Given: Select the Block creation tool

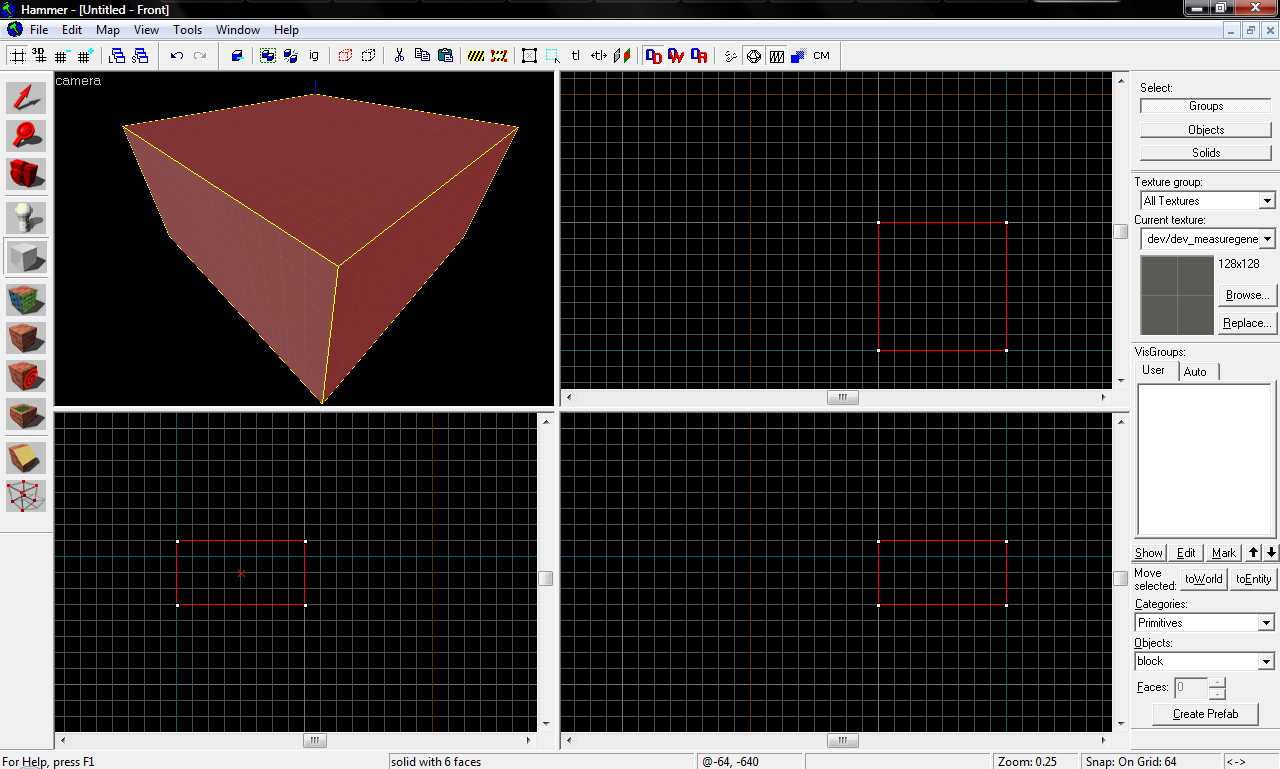Looking at the screenshot, I should pos(27,256).
